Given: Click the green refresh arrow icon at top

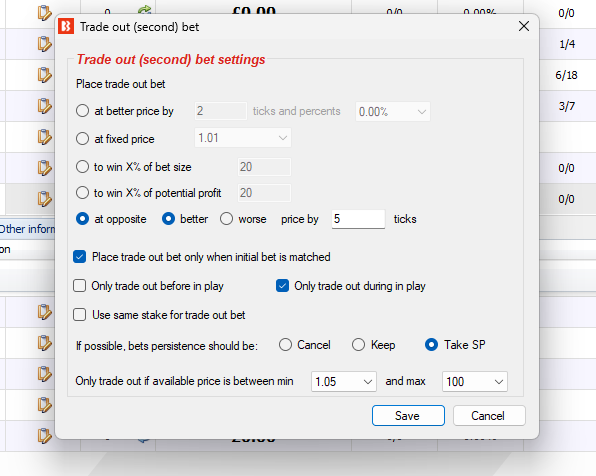Looking at the screenshot, I should click(x=144, y=10).
